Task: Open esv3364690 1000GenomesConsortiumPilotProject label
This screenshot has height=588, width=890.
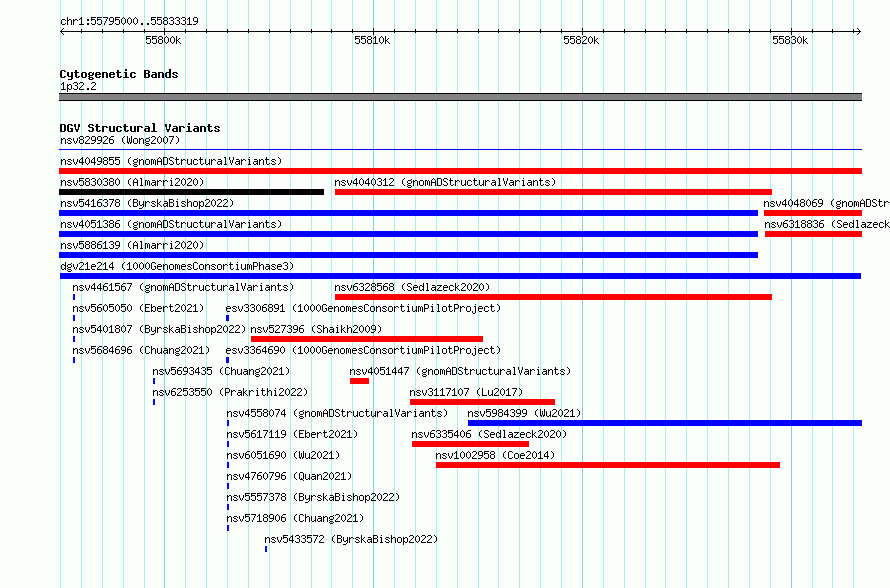Action: [x=363, y=350]
